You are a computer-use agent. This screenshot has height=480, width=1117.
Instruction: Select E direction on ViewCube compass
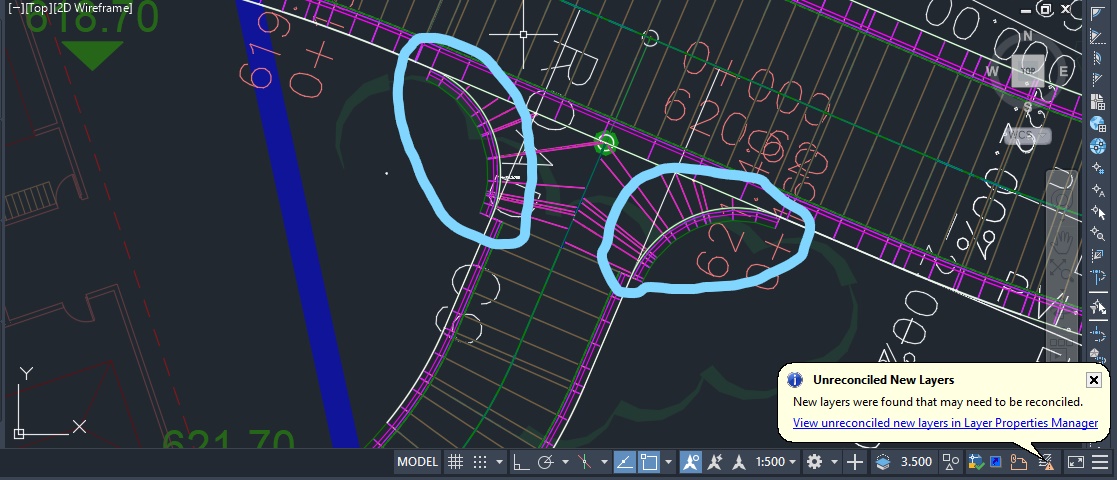tap(1064, 71)
